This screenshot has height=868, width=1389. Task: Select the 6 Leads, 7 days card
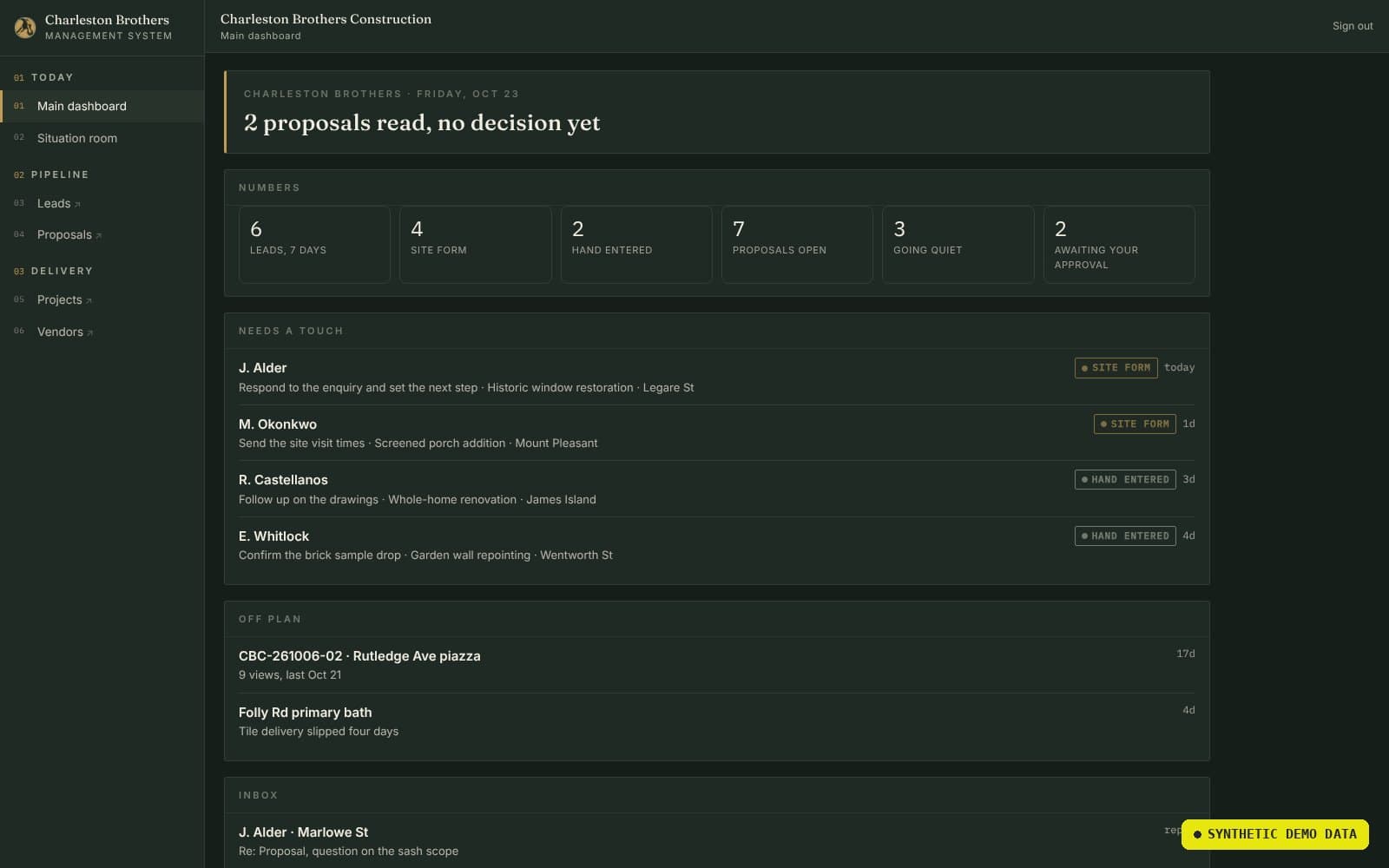pos(314,244)
